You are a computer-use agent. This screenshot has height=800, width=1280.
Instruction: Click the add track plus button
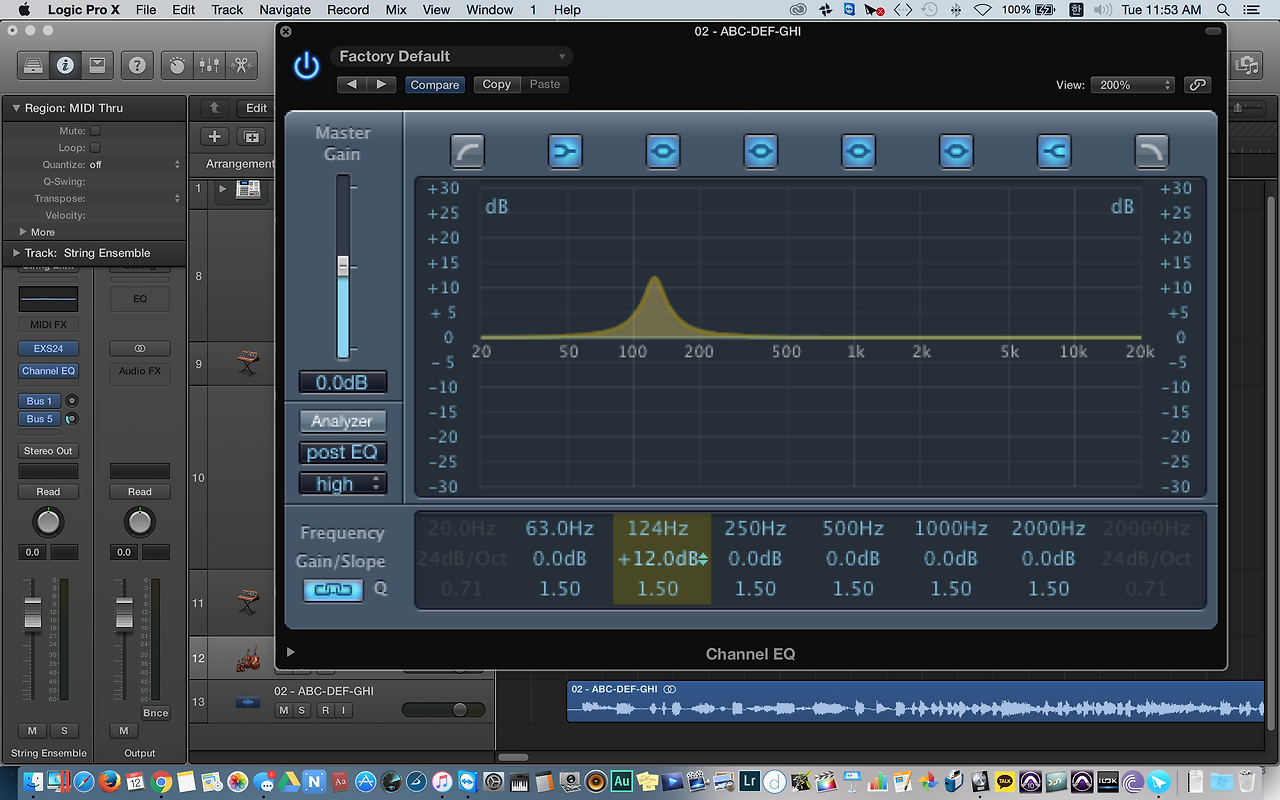pyautogui.click(x=215, y=137)
